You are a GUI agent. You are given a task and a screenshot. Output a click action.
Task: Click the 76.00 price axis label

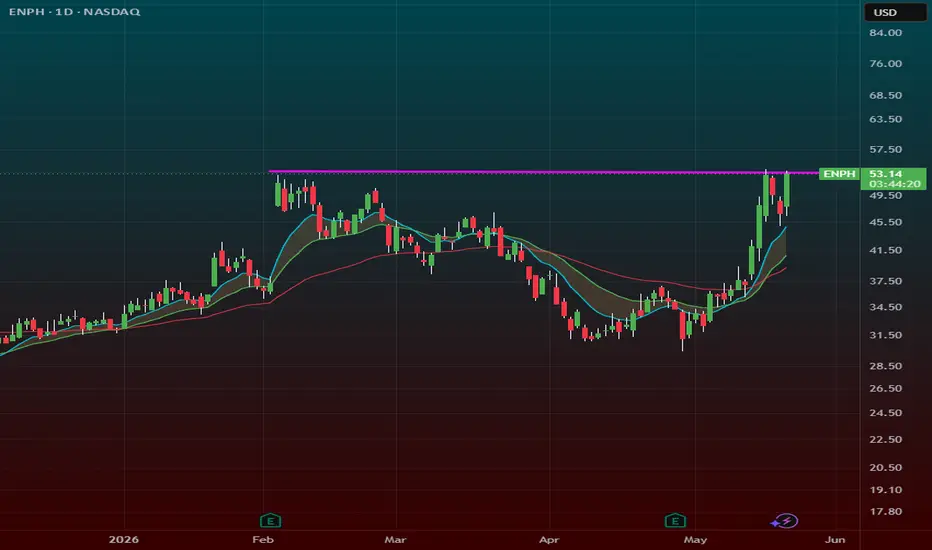pyautogui.click(x=886, y=64)
